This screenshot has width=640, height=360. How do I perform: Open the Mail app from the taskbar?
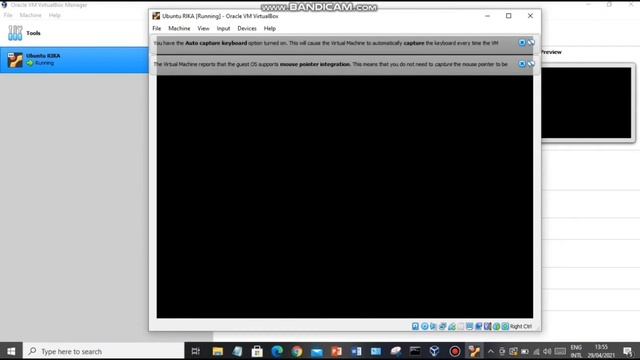point(317,351)
